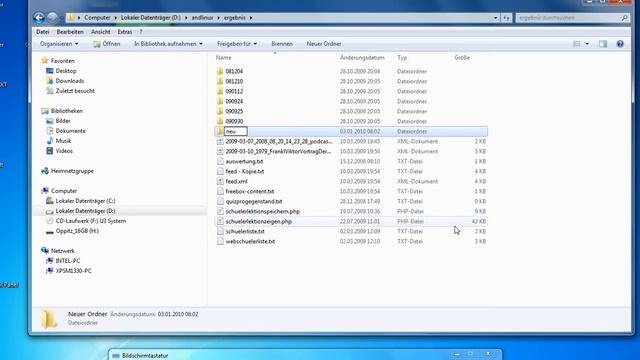Image resolution: width=640 pixels, height=360 pixels.
Task: Click file icon of webschuelerliste.txt
Action: pos(220,241)
